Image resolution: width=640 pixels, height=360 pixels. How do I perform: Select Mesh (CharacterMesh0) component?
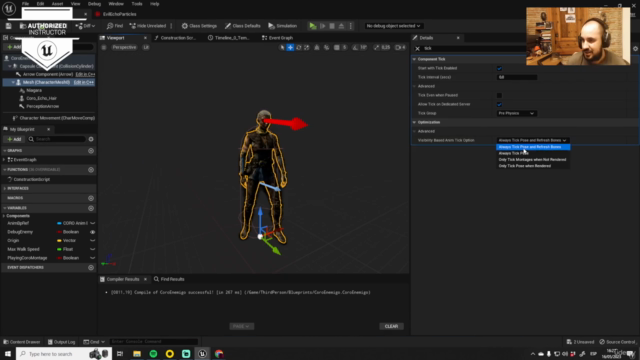pos(46,82)
